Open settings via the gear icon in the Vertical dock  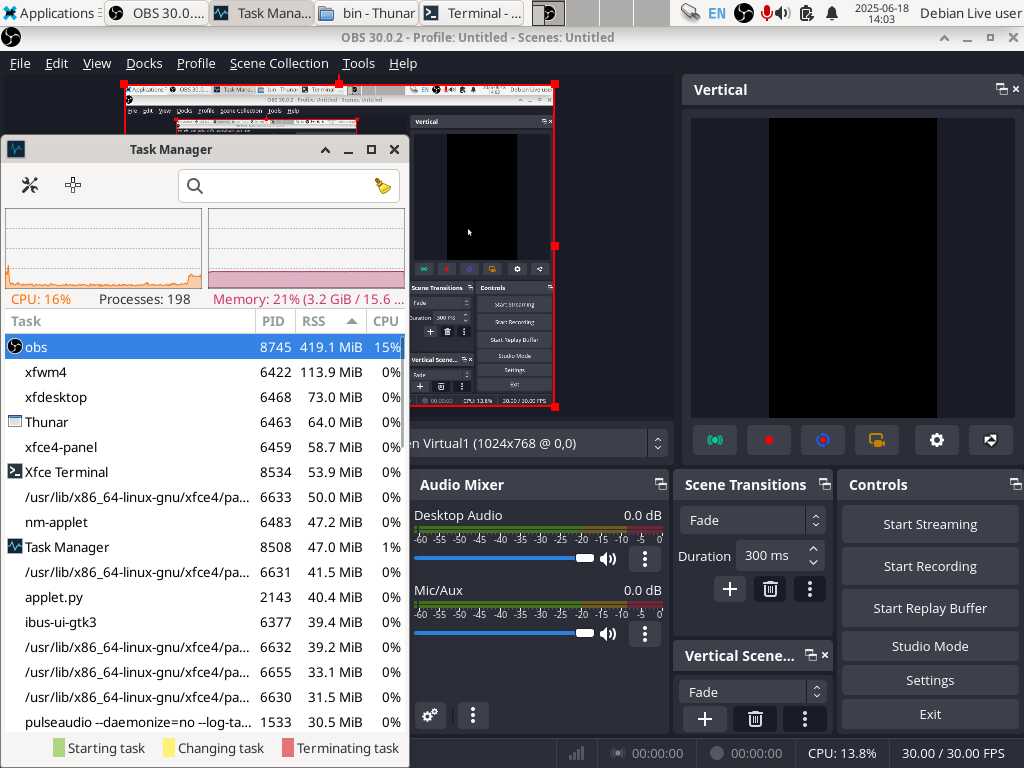pyautogui.click(x=936, y=440)
